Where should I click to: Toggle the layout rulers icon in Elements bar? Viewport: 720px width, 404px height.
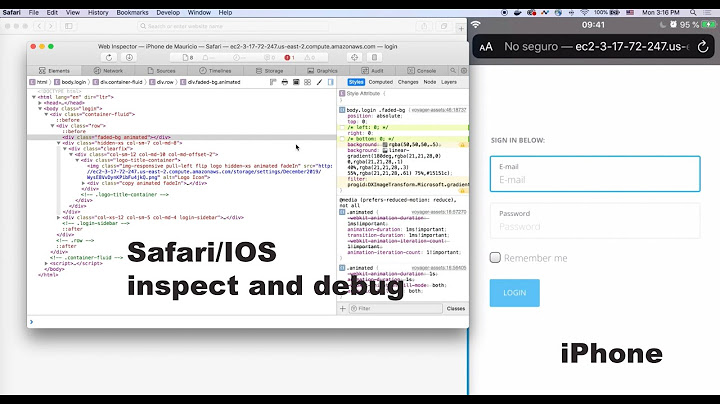273,82
